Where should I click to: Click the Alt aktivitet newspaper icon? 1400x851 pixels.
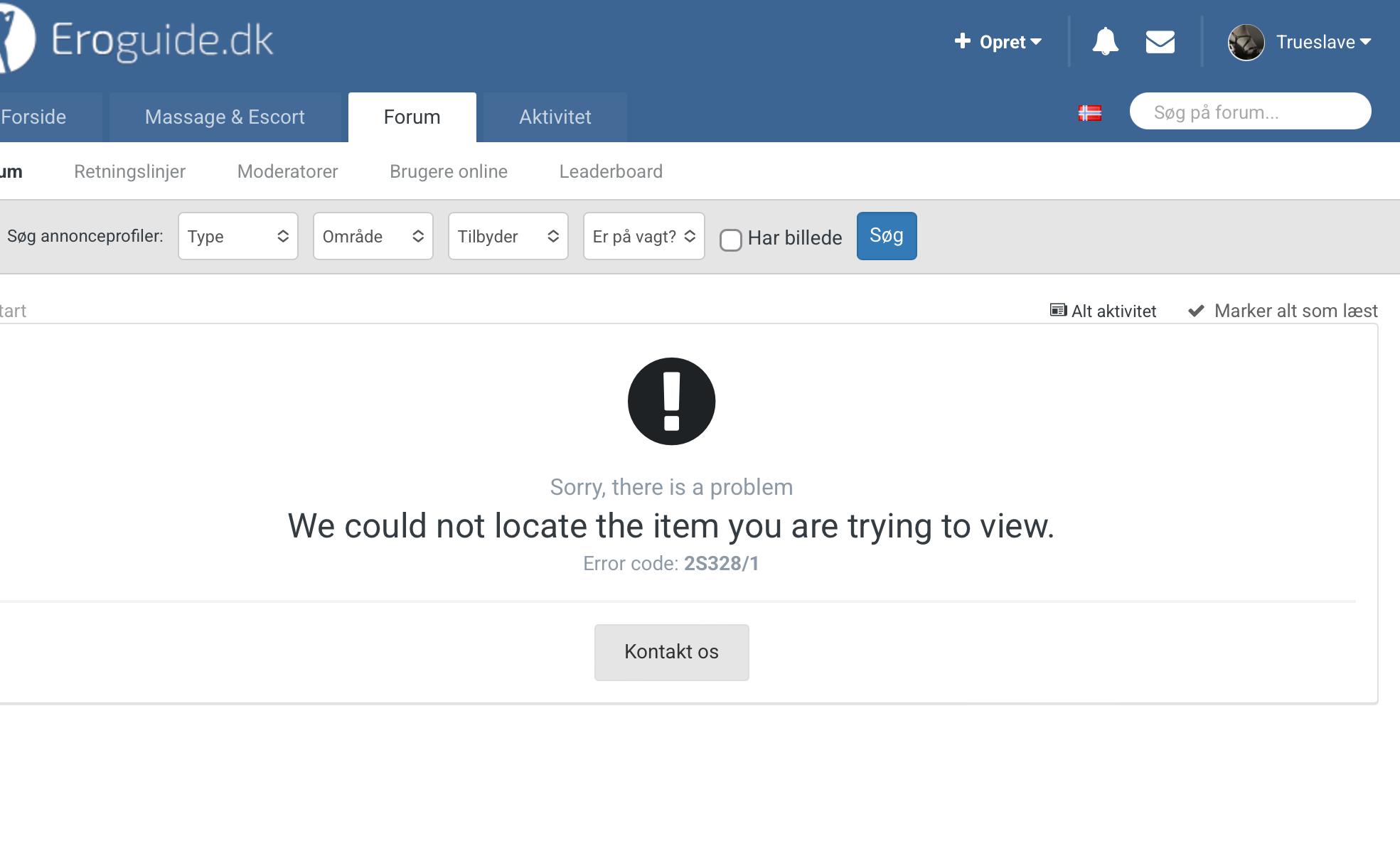[x=1058, y=311]
